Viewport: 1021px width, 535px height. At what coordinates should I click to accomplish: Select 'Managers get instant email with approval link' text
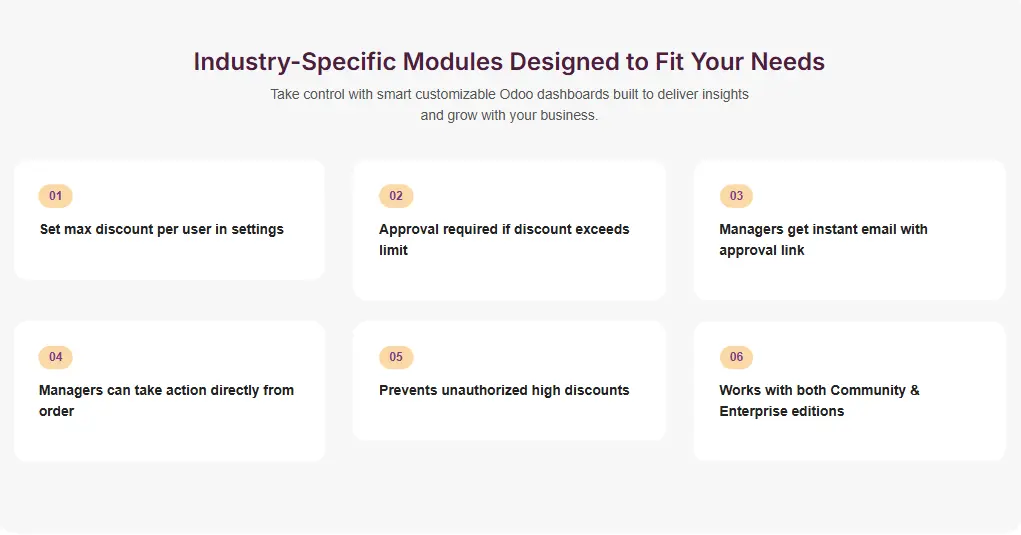click(823, 239)
